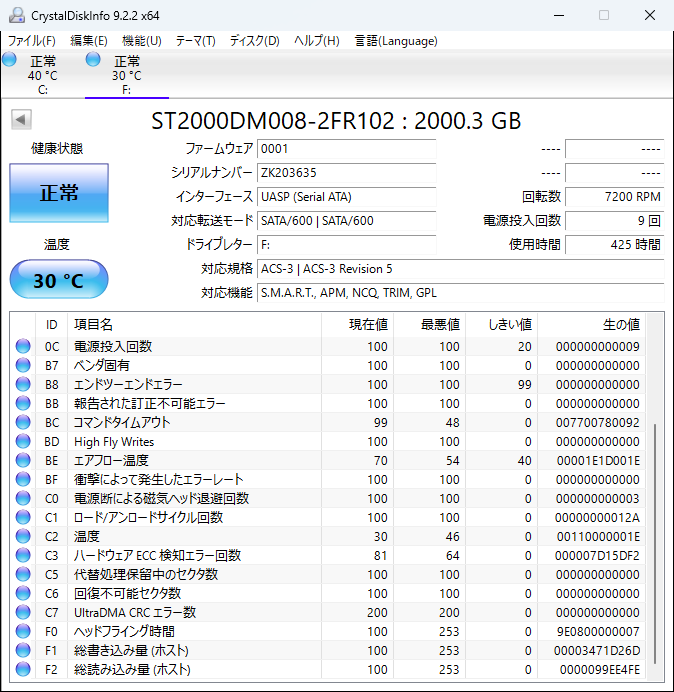Open the ファイル(F) menu

click(x=32, y=41)
